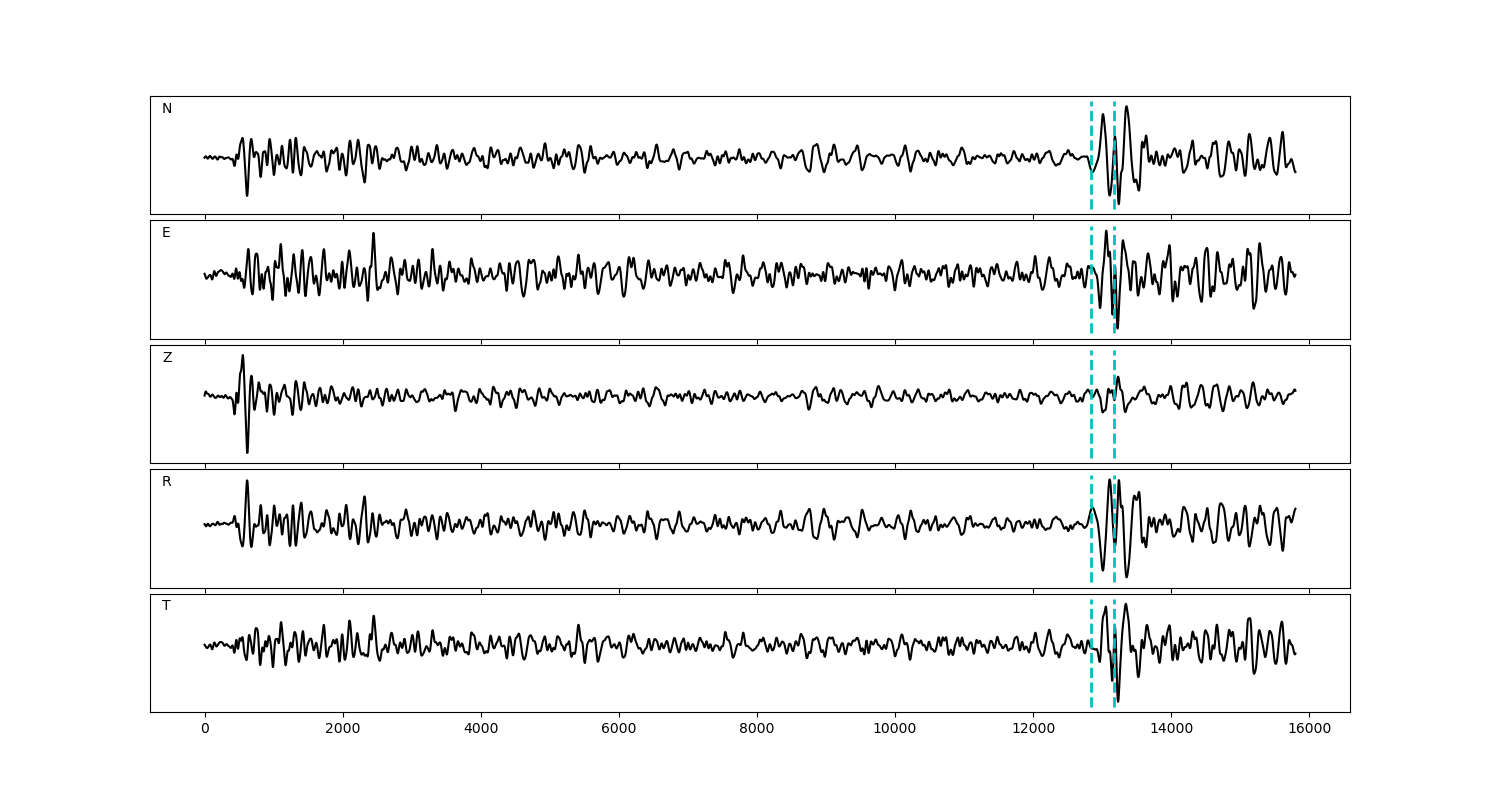Image resolution: width=1500 pixels, height=800 pixels.
Task: Select the first cyan dashed line in T panel
Action: (1091, 680)
